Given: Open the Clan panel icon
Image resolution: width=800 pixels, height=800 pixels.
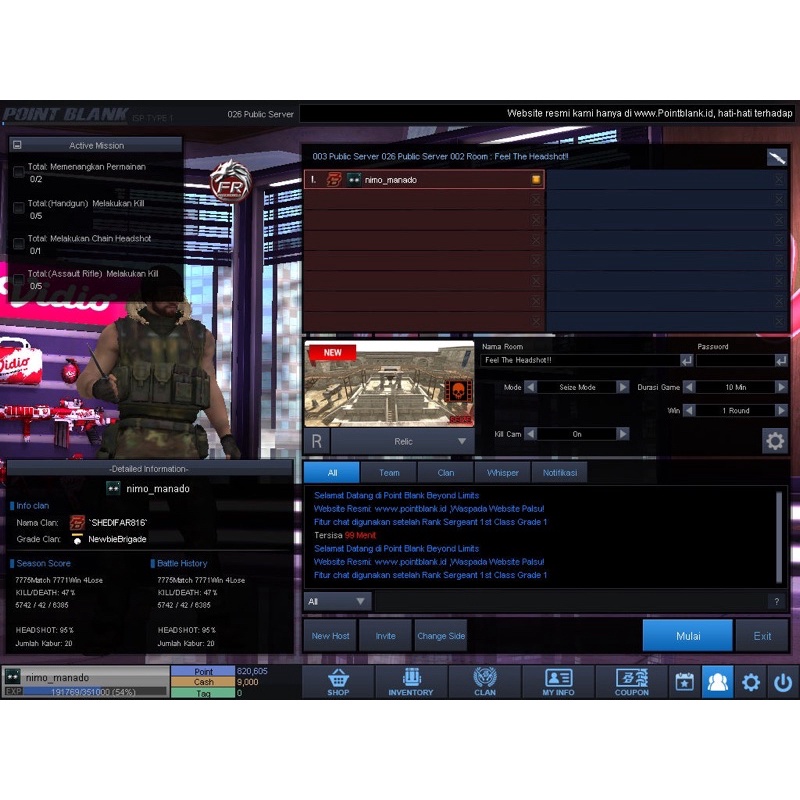Looking at the screenshot, I should point(484,681).
